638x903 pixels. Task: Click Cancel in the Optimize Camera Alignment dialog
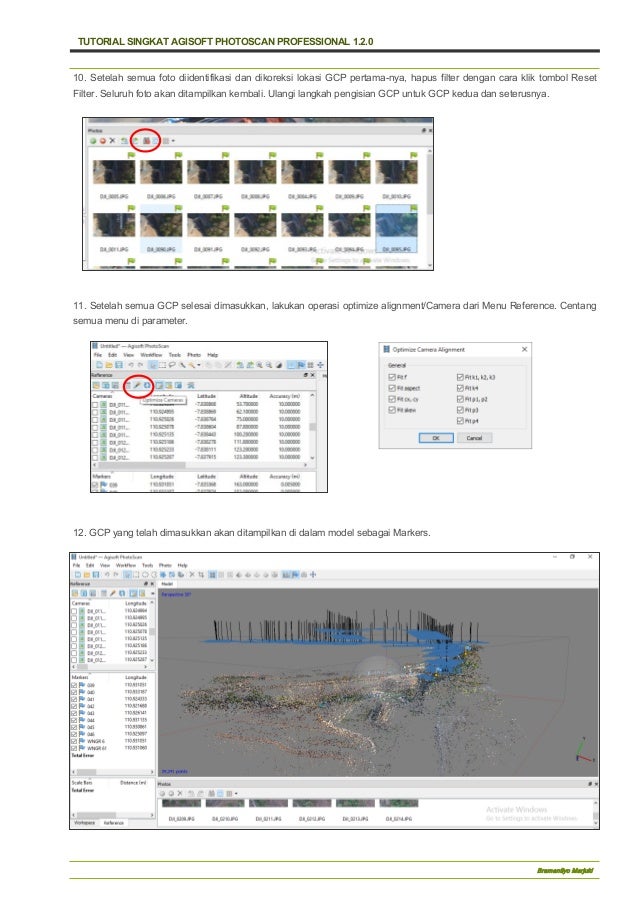(x=474, y=438)
